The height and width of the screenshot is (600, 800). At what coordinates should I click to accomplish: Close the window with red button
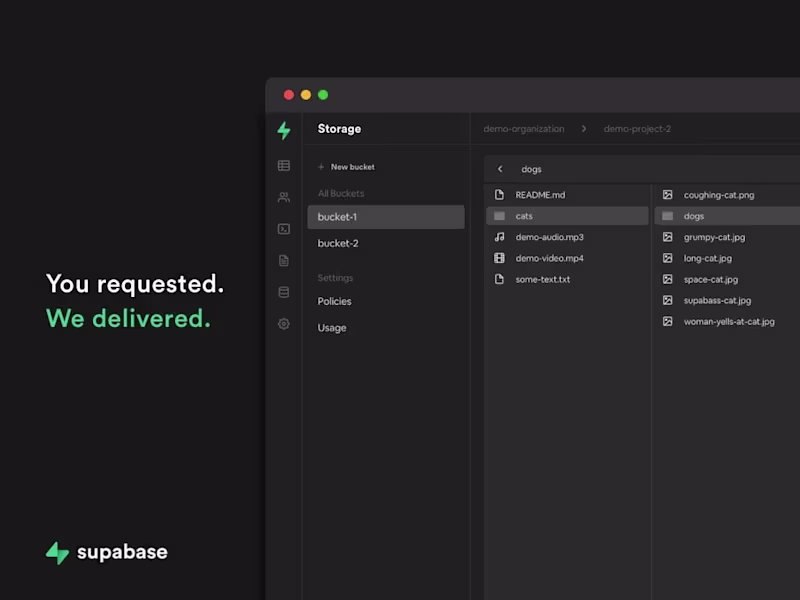pos(289,94)
